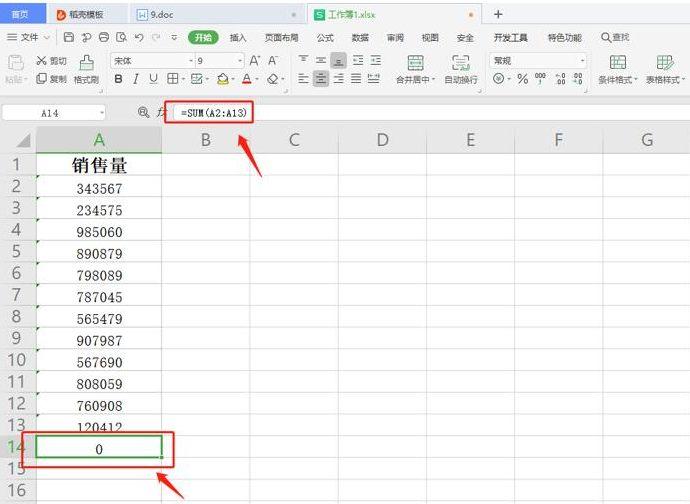Click Increase Decimal icon

pos(561,79)
